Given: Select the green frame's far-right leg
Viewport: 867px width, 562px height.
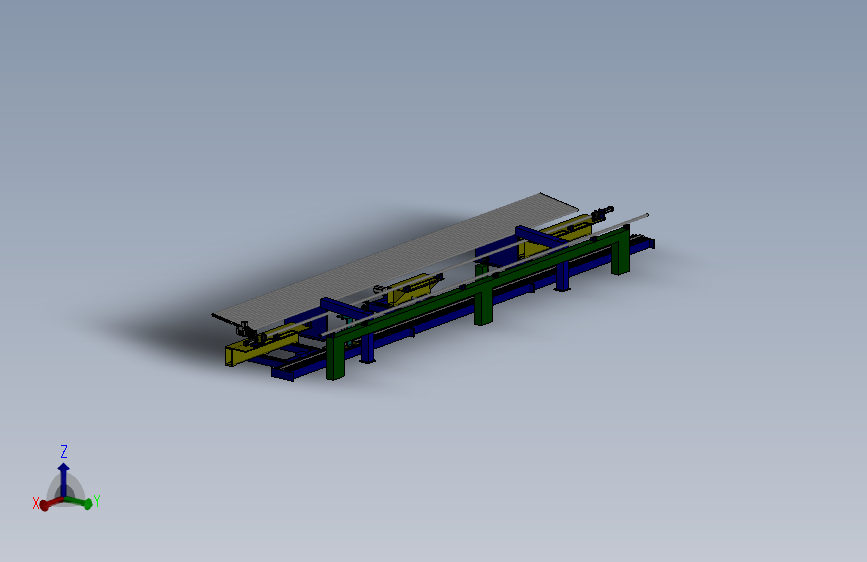Looking at the screenshot, I should pyautogui.click(x=620, y=250).
